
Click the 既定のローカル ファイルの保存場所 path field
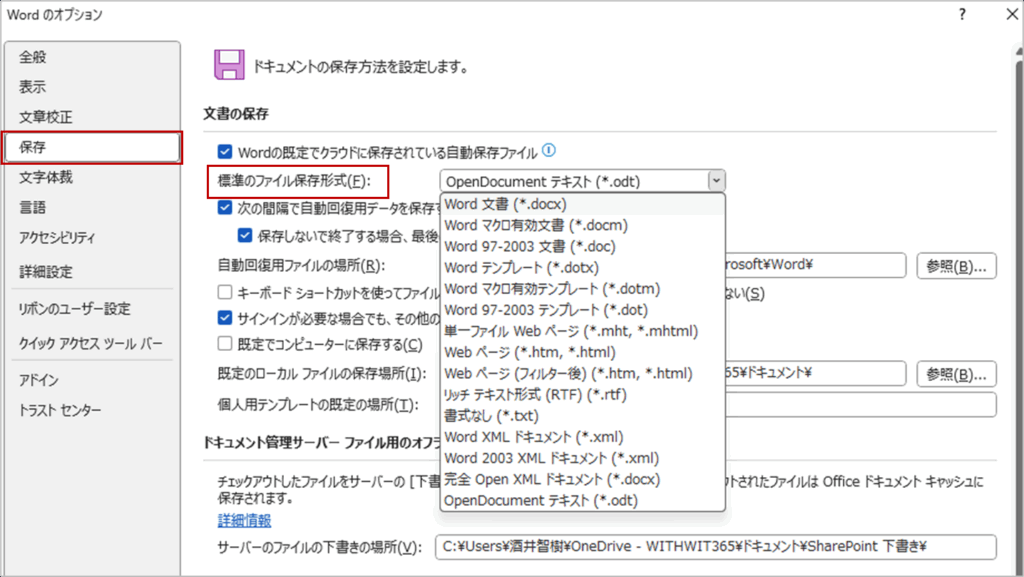[815, 373]
